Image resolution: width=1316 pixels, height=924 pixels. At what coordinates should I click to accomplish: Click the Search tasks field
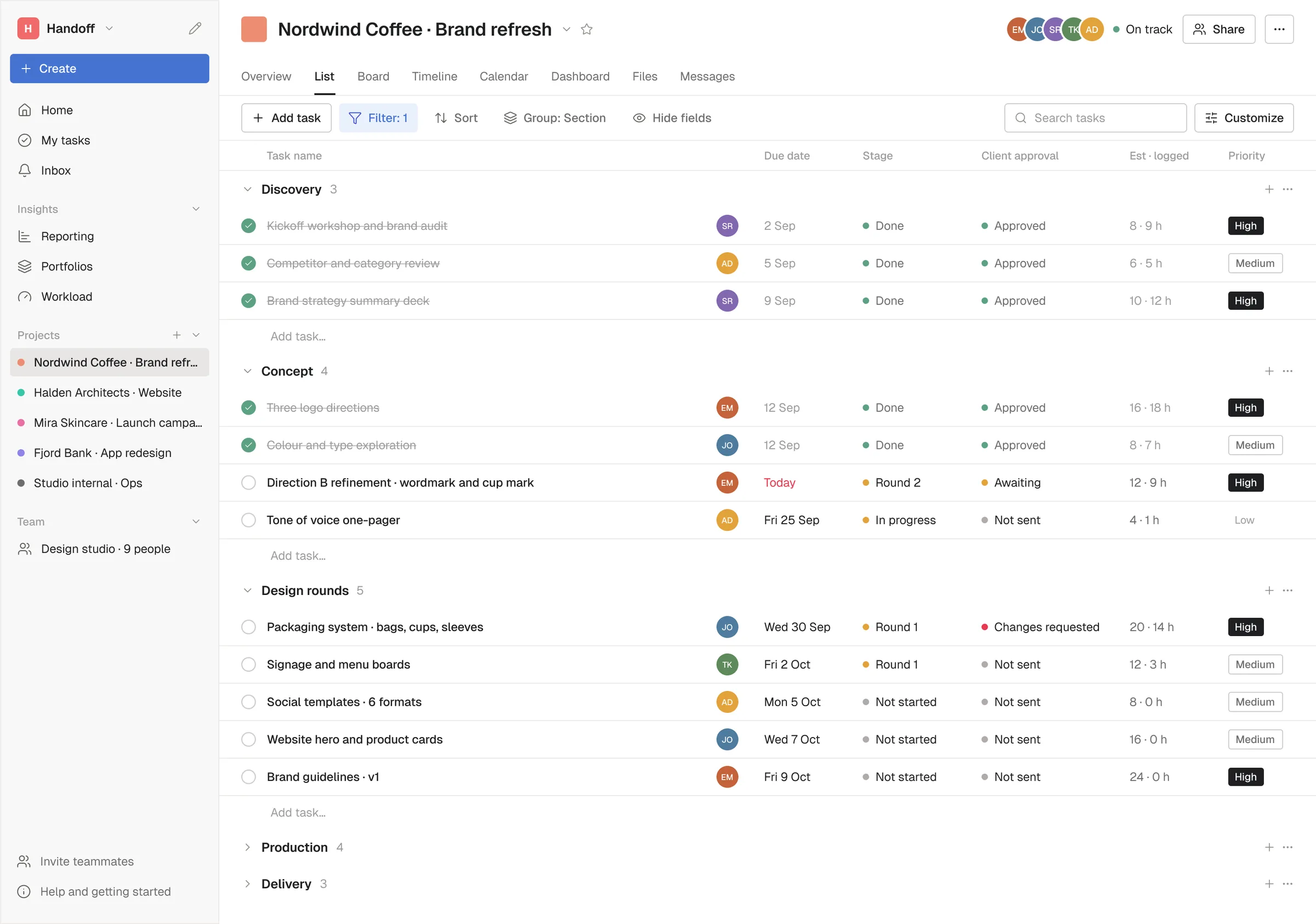click(x=1095, y=117)
